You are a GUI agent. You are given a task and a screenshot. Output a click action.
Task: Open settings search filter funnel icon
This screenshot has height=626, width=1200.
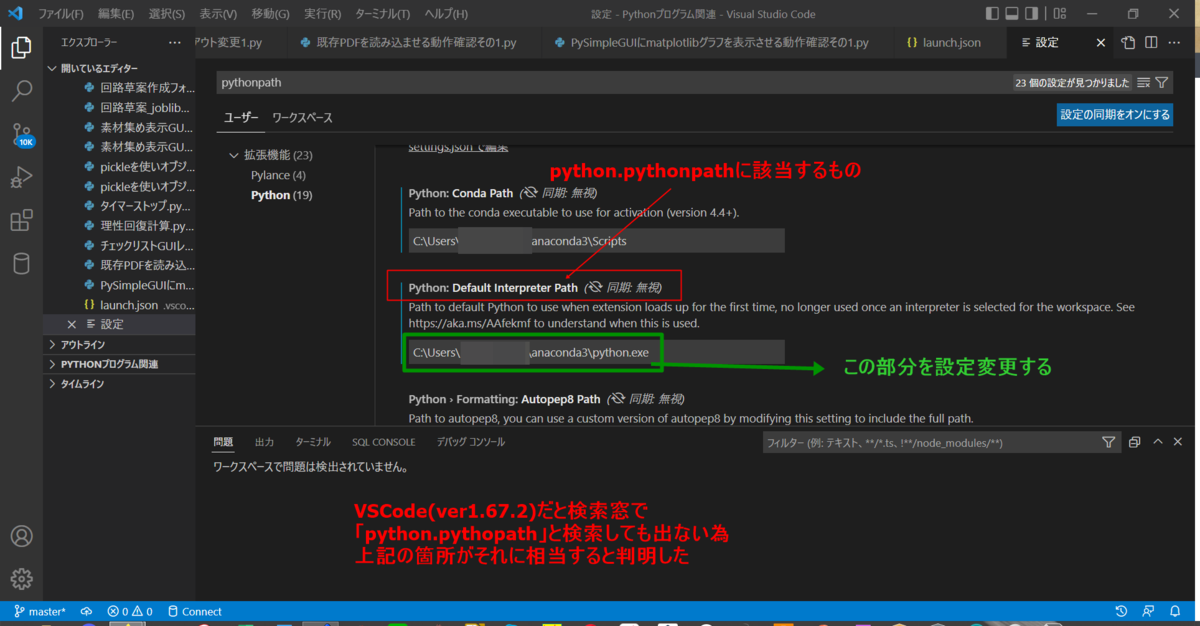[x=1161, y=83]
